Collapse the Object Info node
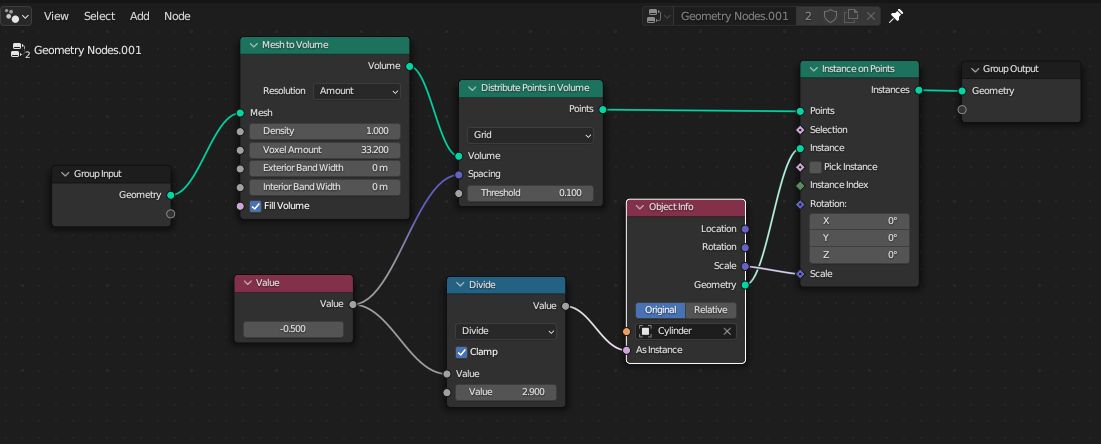 coord(640,207)
